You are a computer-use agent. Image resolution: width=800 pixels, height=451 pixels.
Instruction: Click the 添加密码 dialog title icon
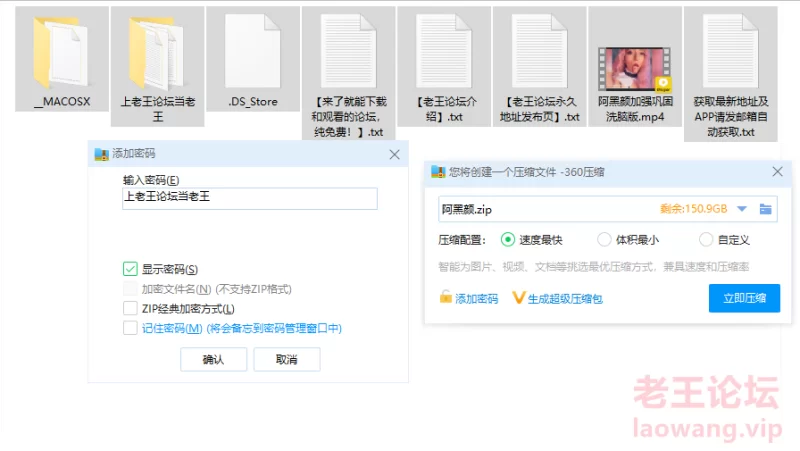[102, 154]
